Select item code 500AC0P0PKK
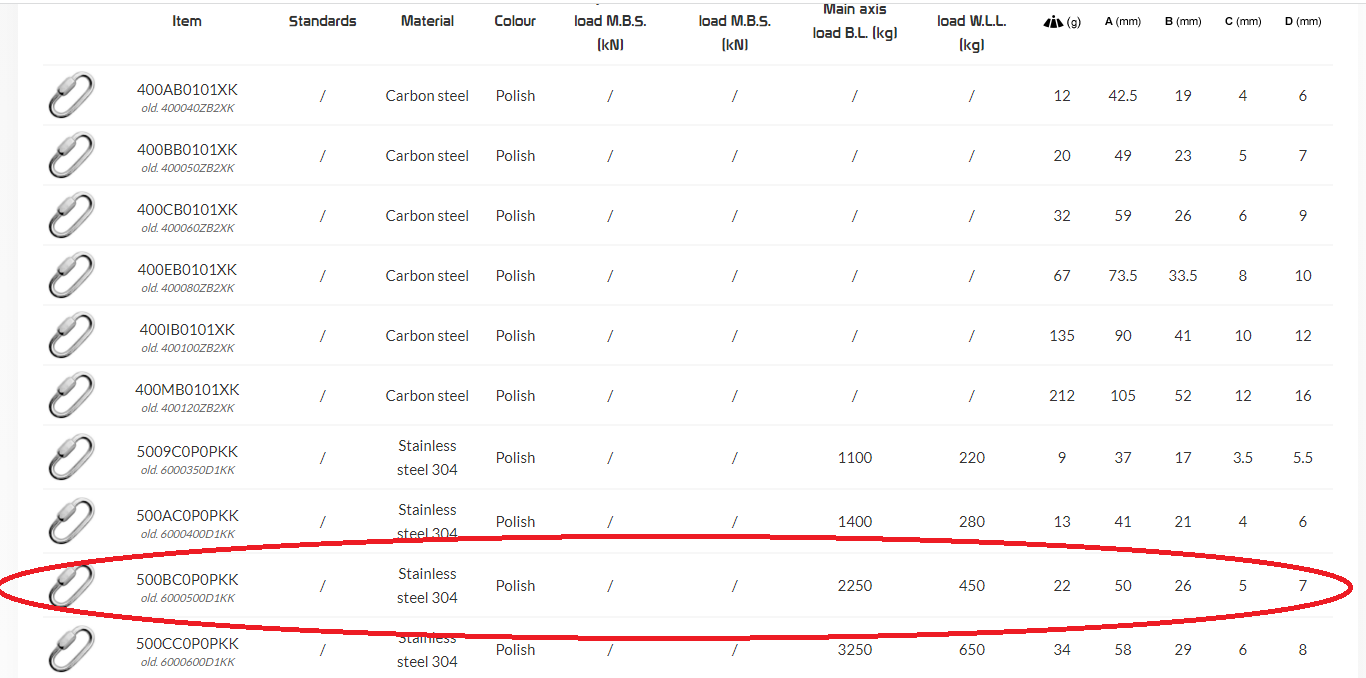The width and height of the screenshot is (1366, 678). point(187,516)
